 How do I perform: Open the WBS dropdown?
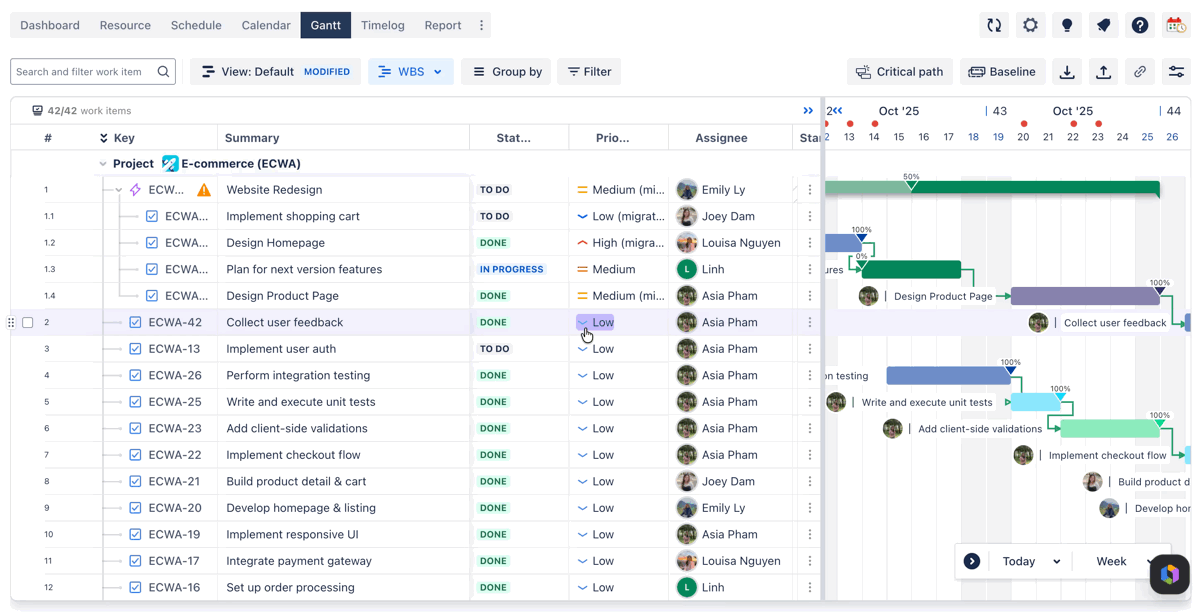pyautogui.click(x=411, y=72)
